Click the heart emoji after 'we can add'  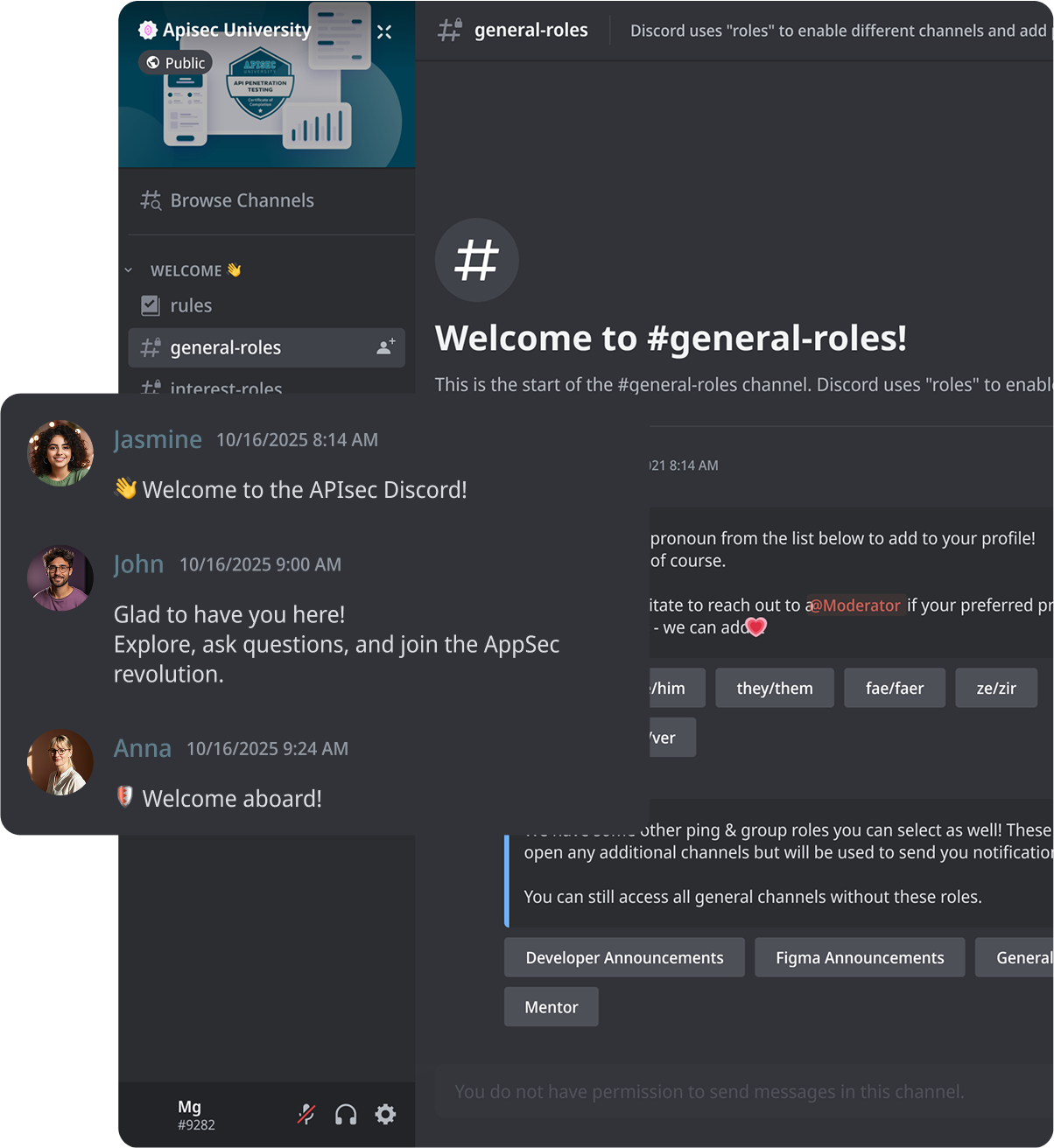756,626
